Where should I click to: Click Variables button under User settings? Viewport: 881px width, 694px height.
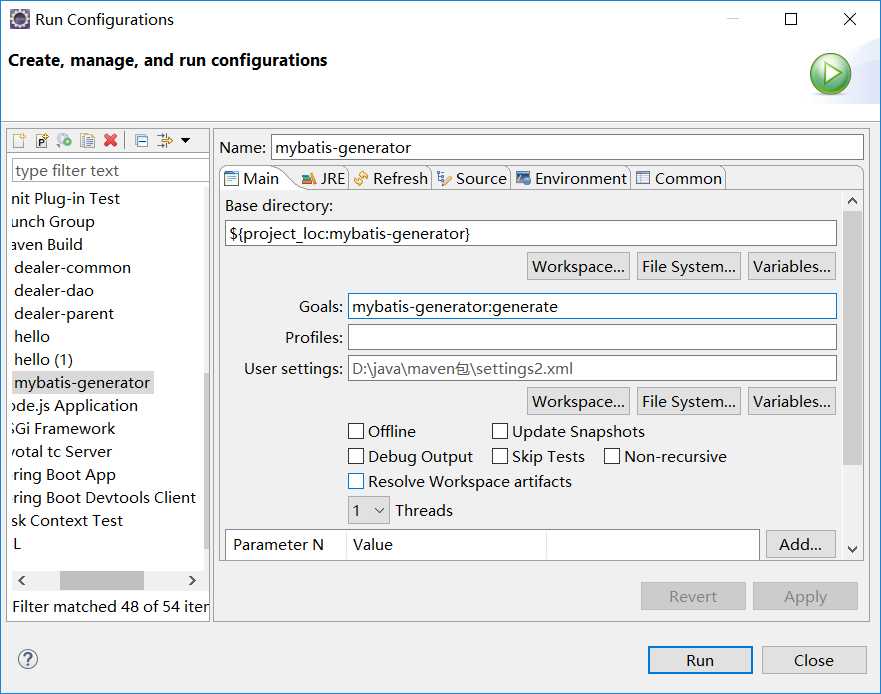pos(792,401)
